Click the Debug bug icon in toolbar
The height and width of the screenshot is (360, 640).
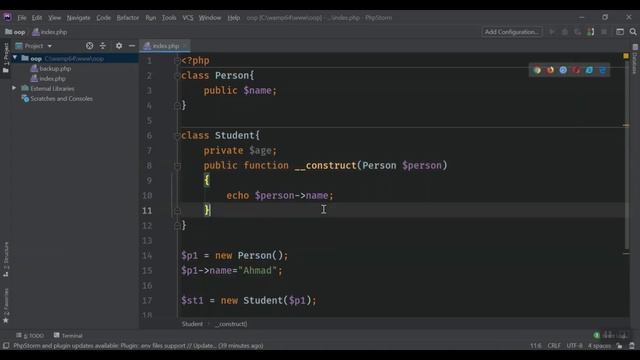tap(565, 32)
